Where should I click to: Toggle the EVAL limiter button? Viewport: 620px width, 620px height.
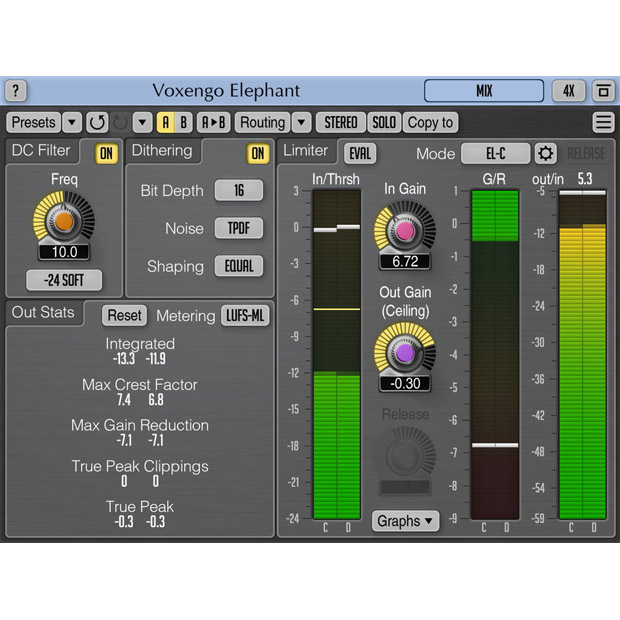click(360, 153)
